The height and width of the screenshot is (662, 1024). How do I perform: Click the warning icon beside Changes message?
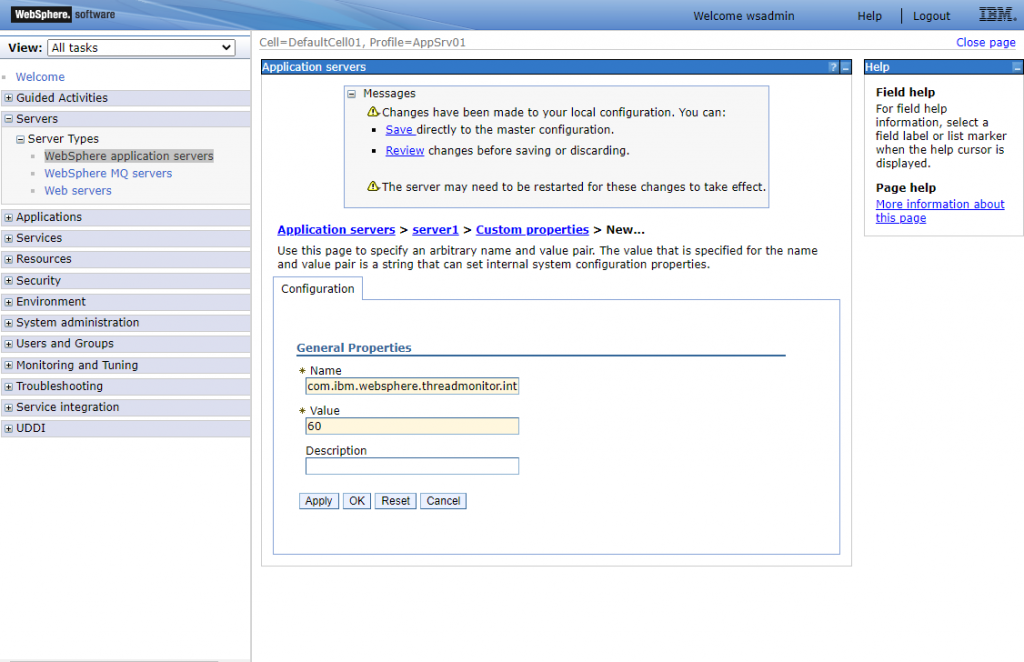point(373,112)
